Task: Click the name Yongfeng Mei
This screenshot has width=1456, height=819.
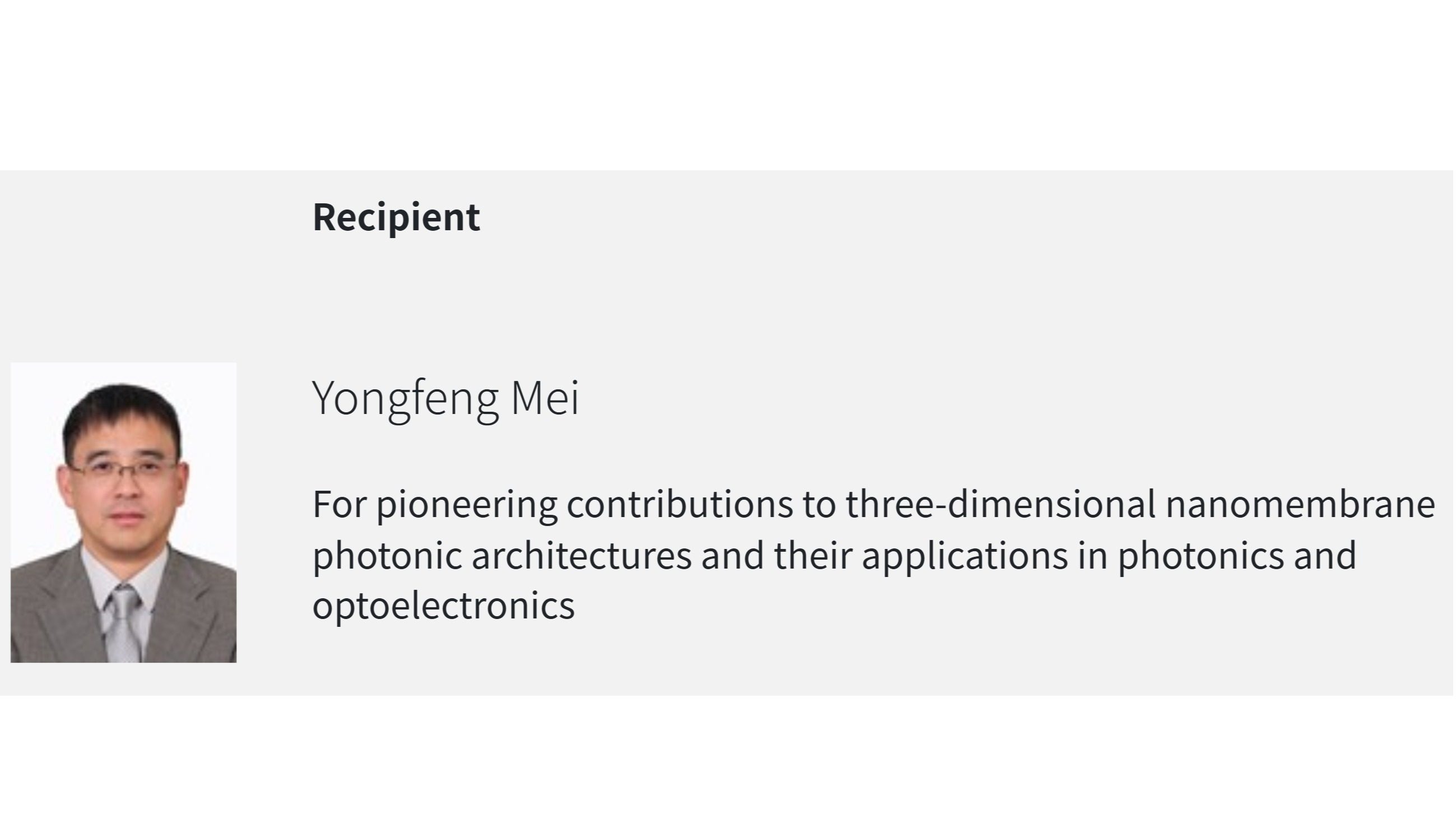Action: tap(446, 398)
